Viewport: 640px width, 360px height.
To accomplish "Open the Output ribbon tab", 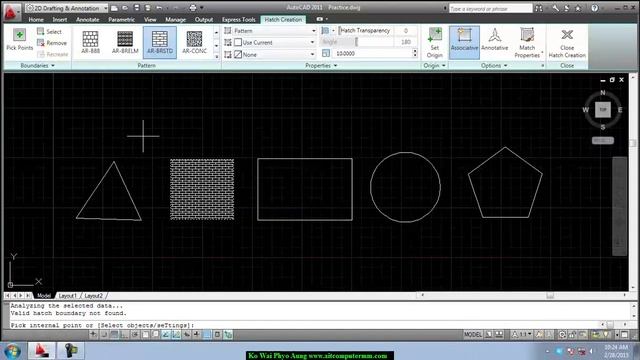I will 204,20.
